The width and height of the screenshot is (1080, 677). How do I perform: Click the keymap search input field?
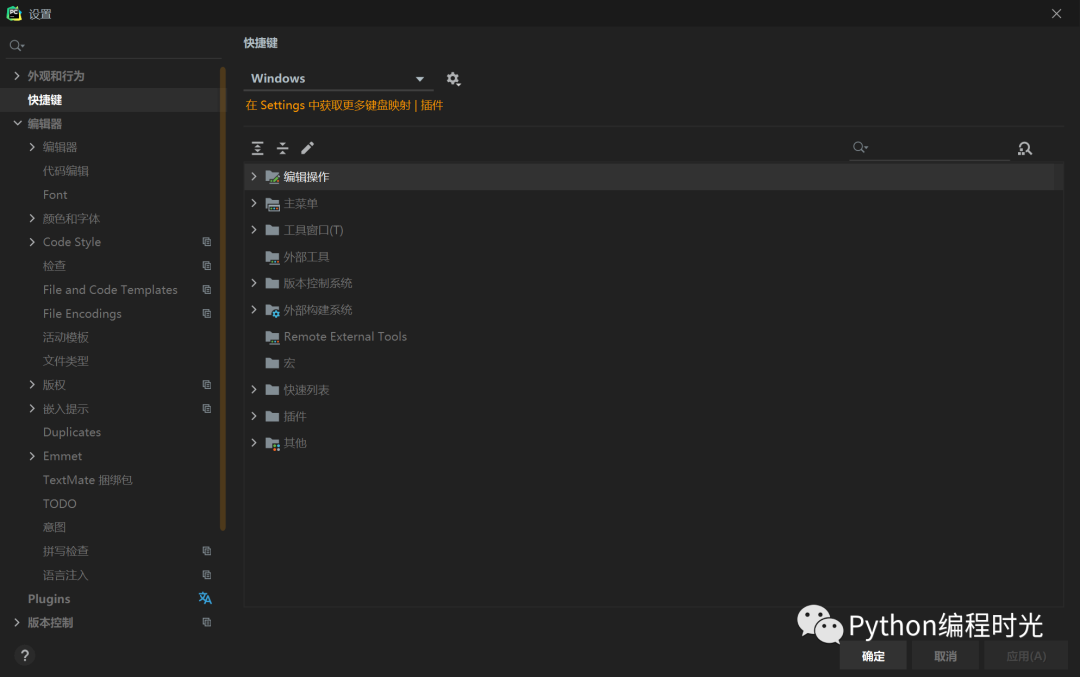coord(930,147)
